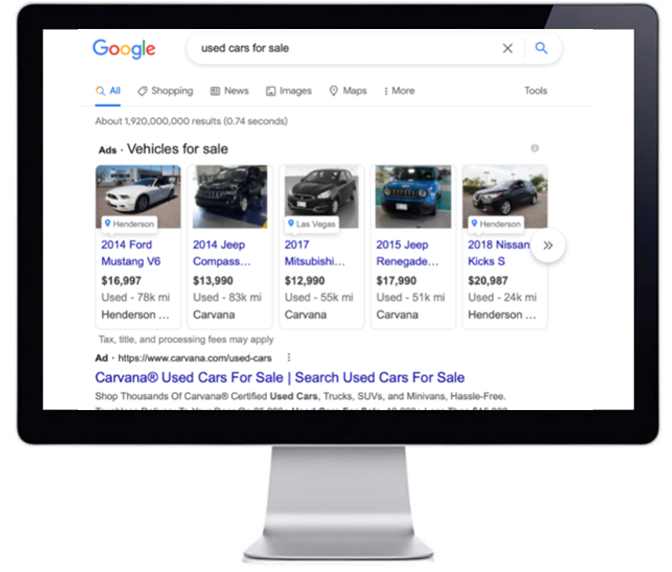Switch to the News tab
Image resolution: width=672 pixels, height=572 pixels.
(x=229, y=91)
